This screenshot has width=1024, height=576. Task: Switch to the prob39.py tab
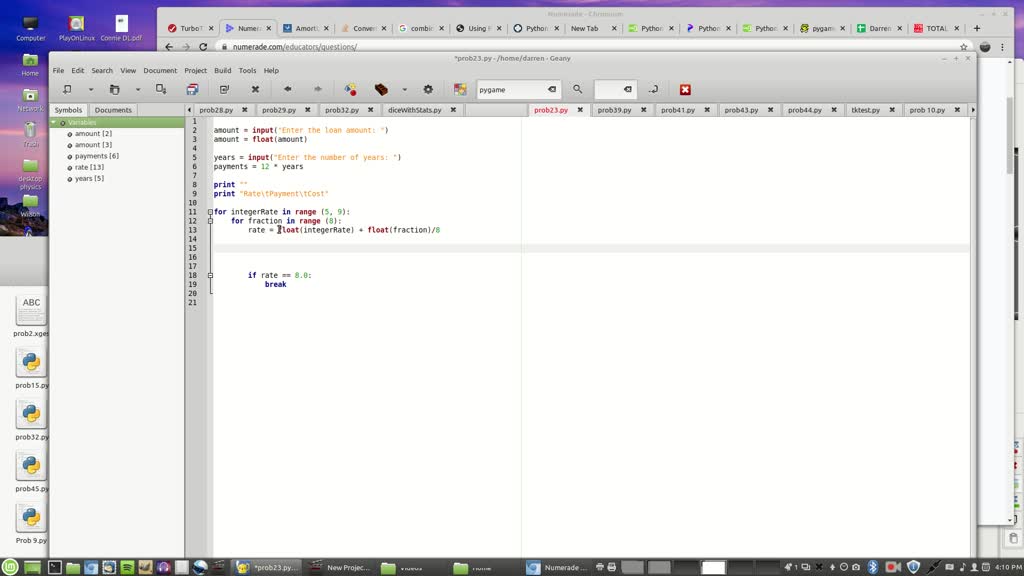(614, 110)
